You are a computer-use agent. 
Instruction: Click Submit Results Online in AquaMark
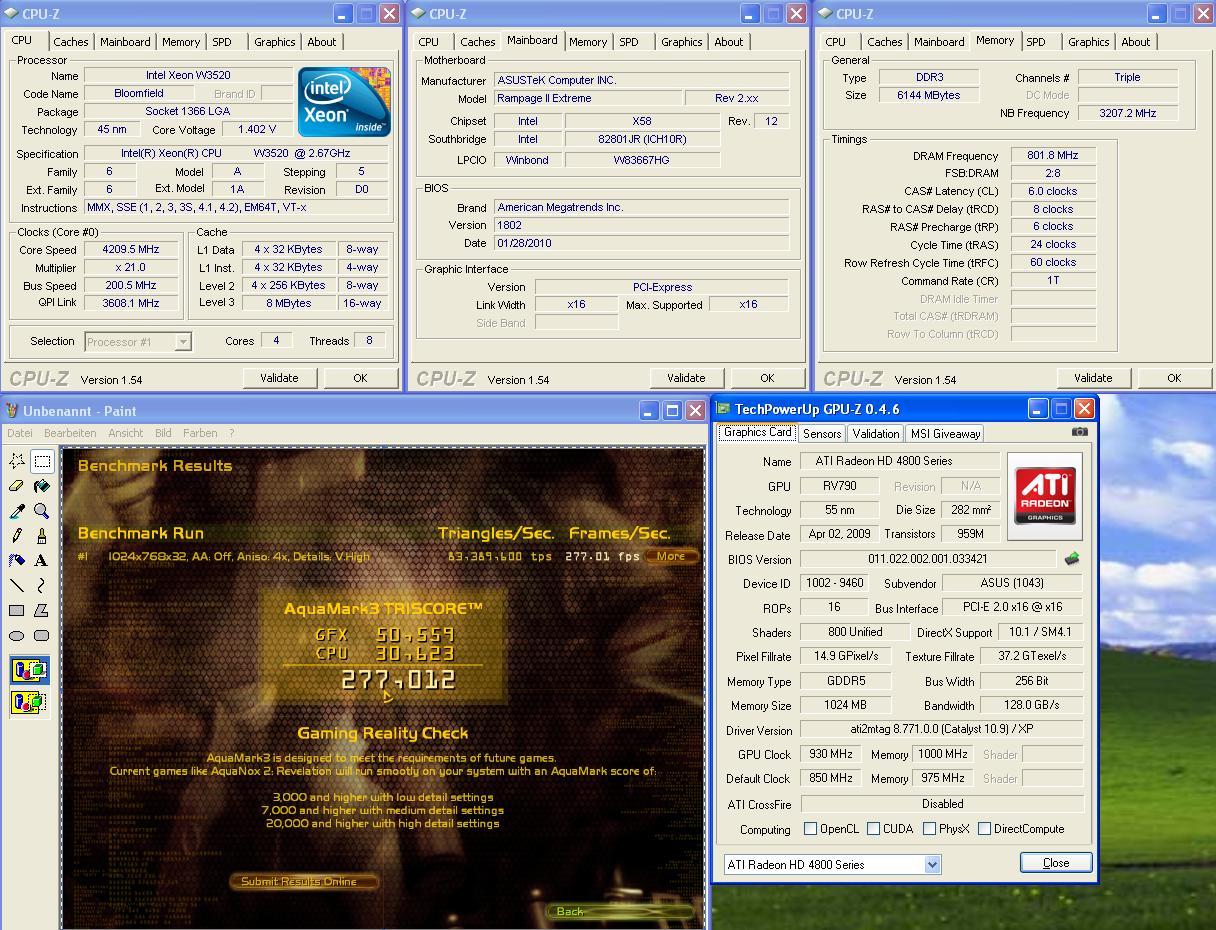click(304, 882)
